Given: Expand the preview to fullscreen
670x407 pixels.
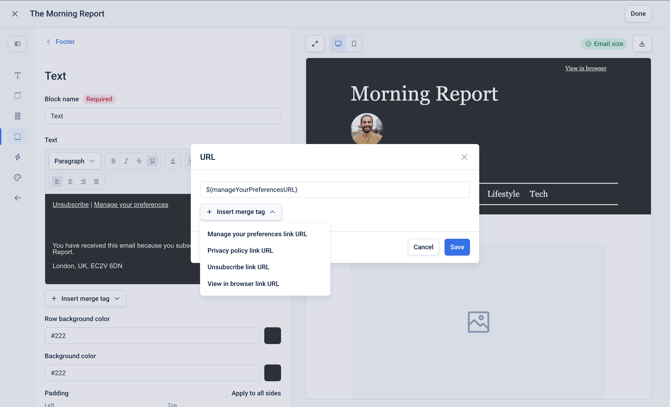Looking at the screenshot, I should point(315,44).
